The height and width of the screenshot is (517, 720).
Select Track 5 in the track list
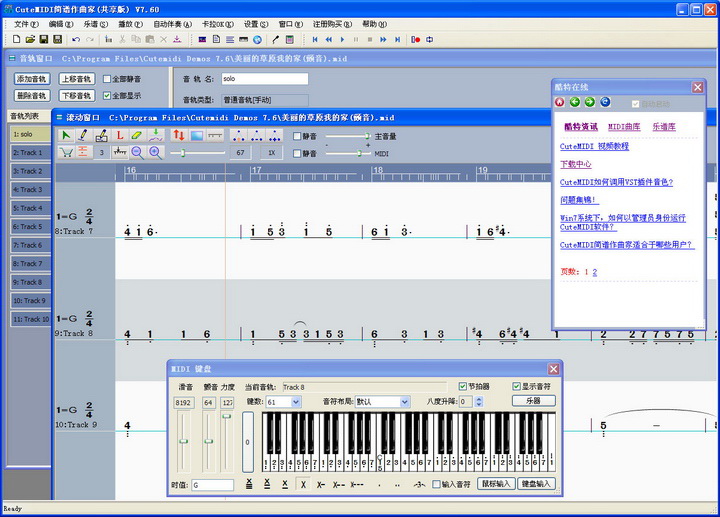coord(29,227)
